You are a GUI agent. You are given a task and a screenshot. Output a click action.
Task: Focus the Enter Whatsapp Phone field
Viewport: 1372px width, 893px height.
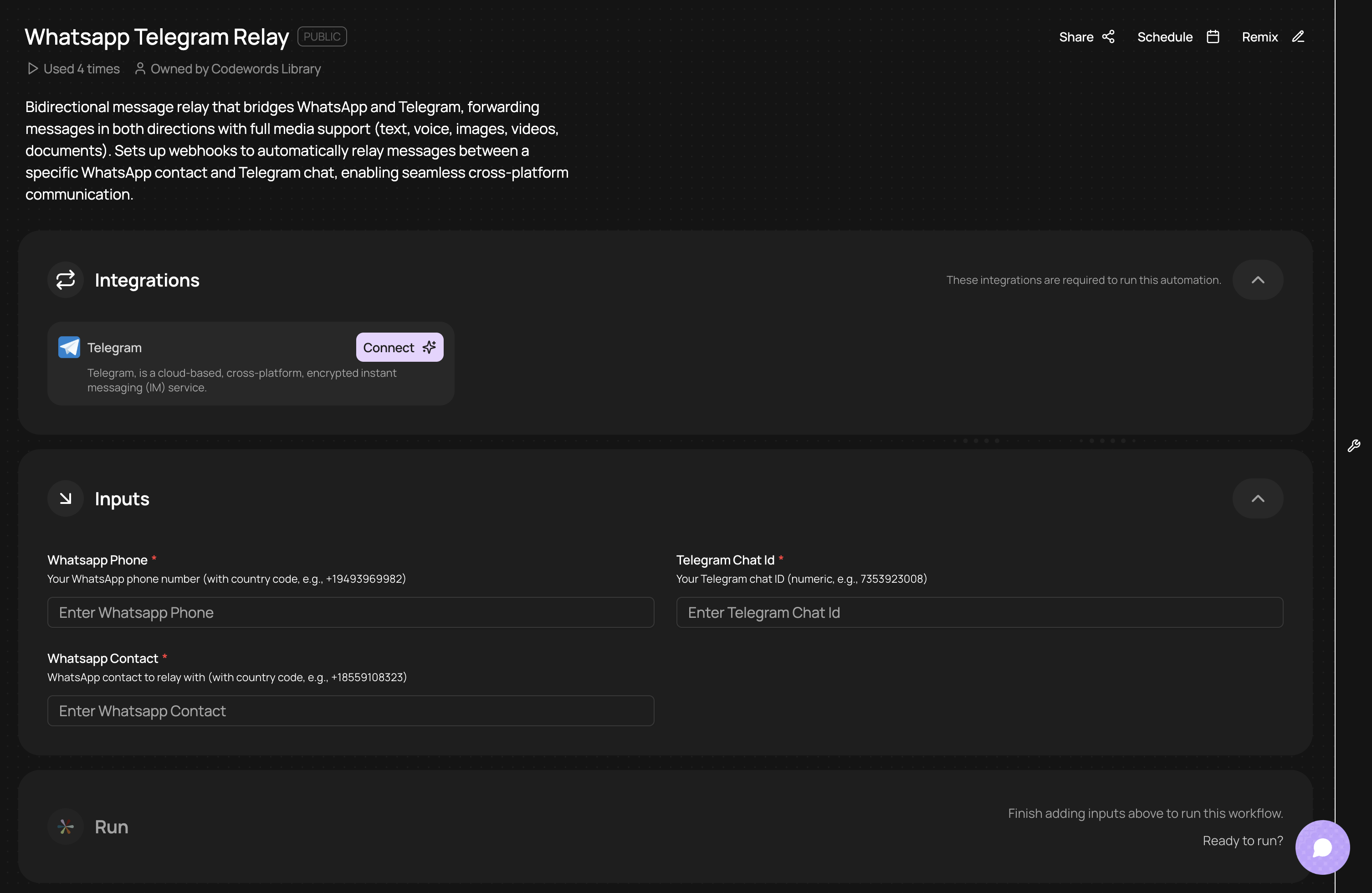[350, 612]
